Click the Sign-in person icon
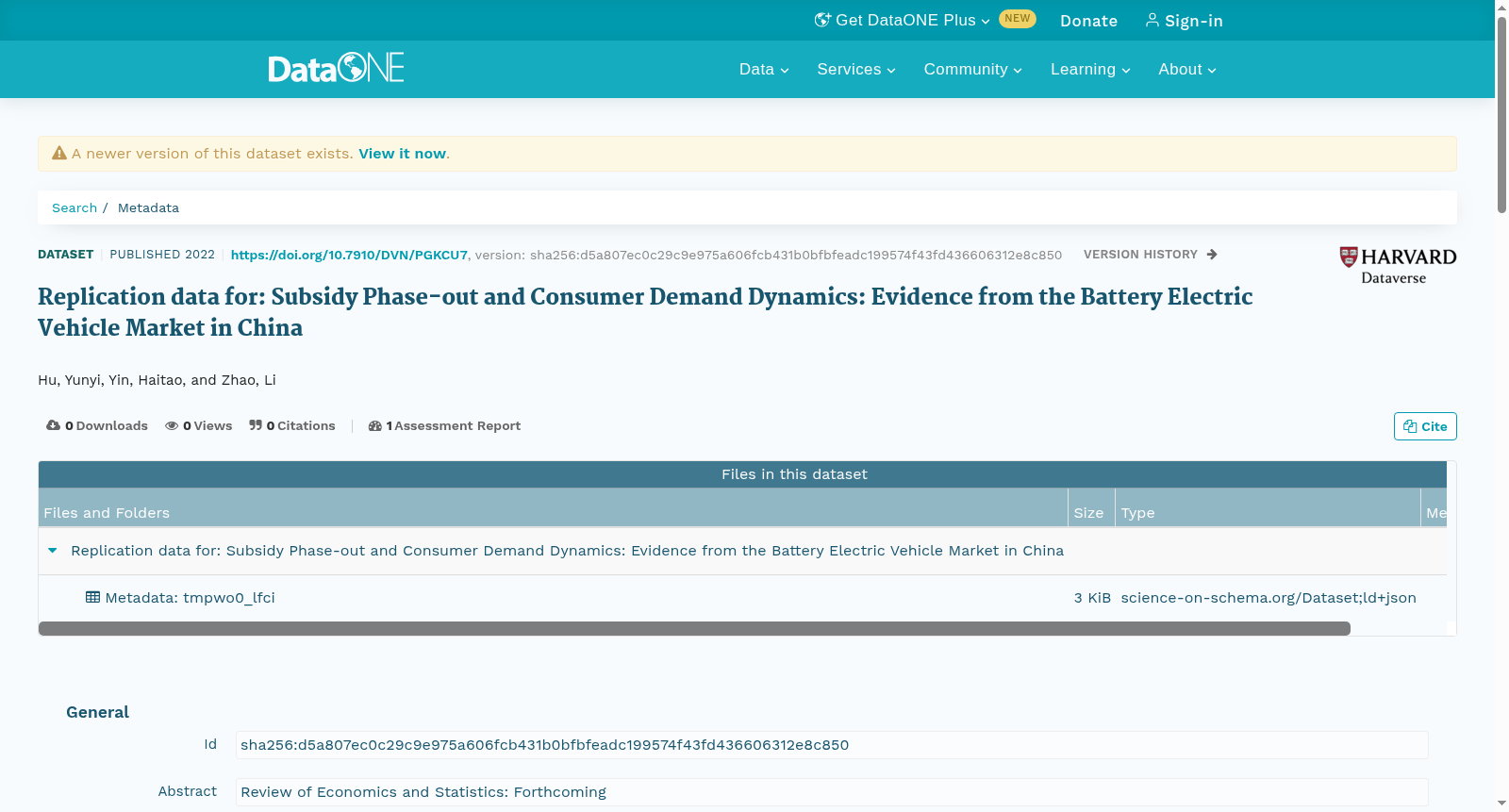 (x=1152, y=20)
